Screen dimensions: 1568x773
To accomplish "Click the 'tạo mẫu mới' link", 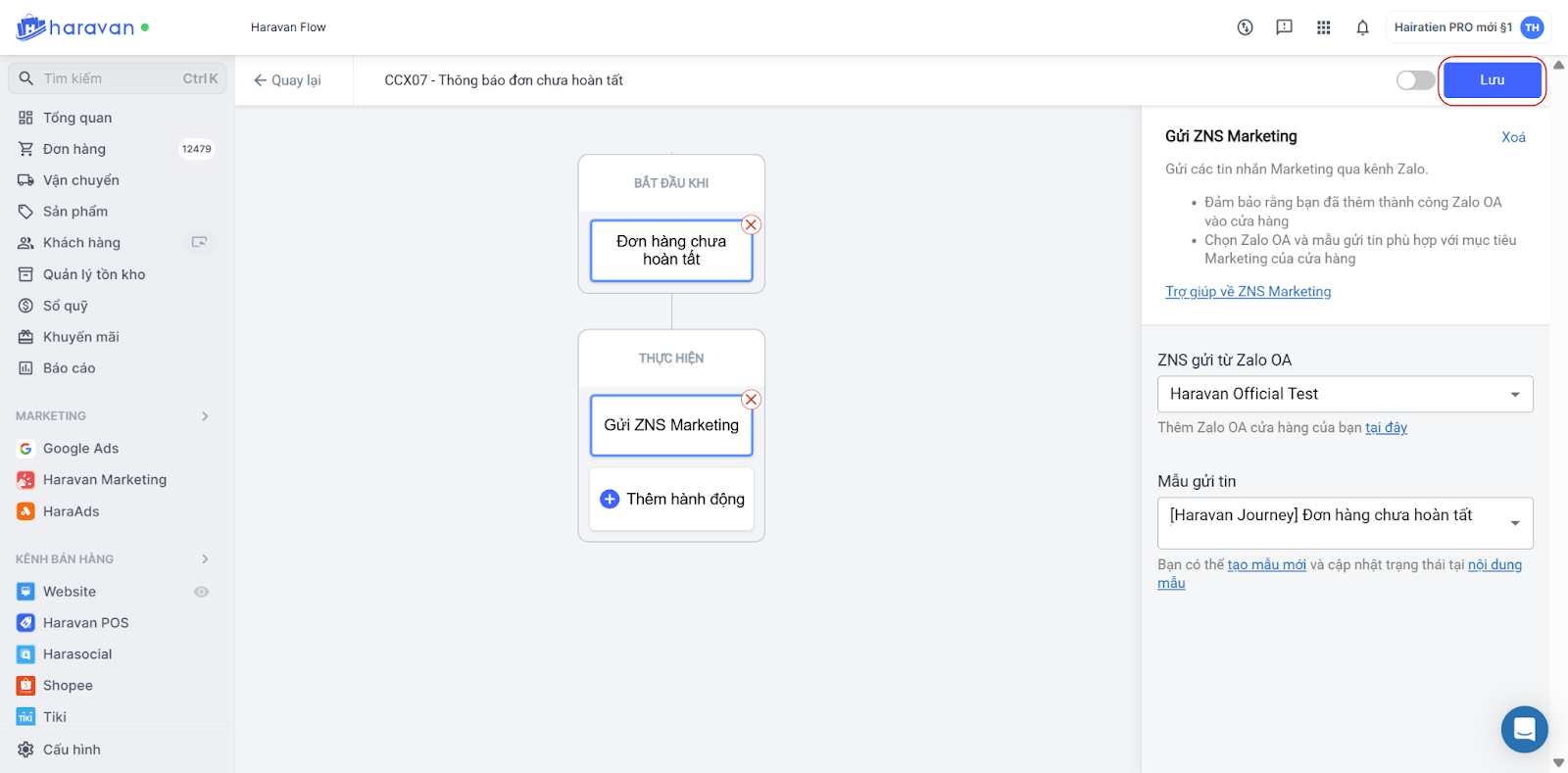I will pyautogui.click(x=1266, y=564).
